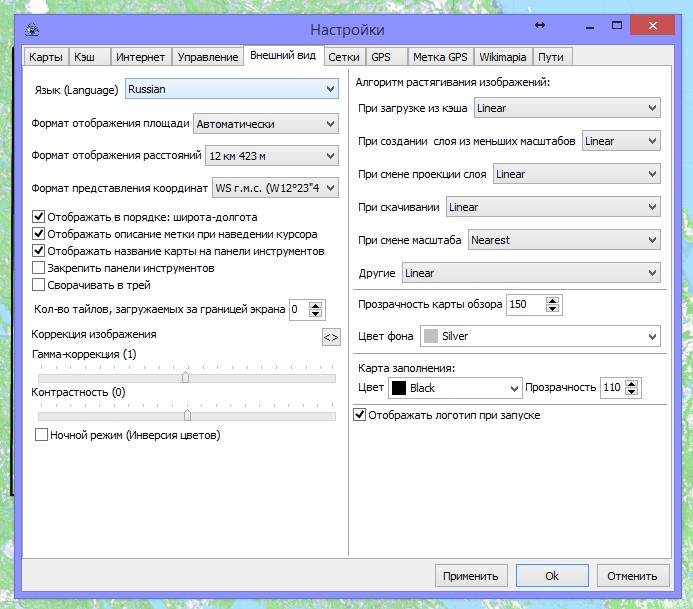Increase tile count using spinner up arrow

click(x=314, y=305)
